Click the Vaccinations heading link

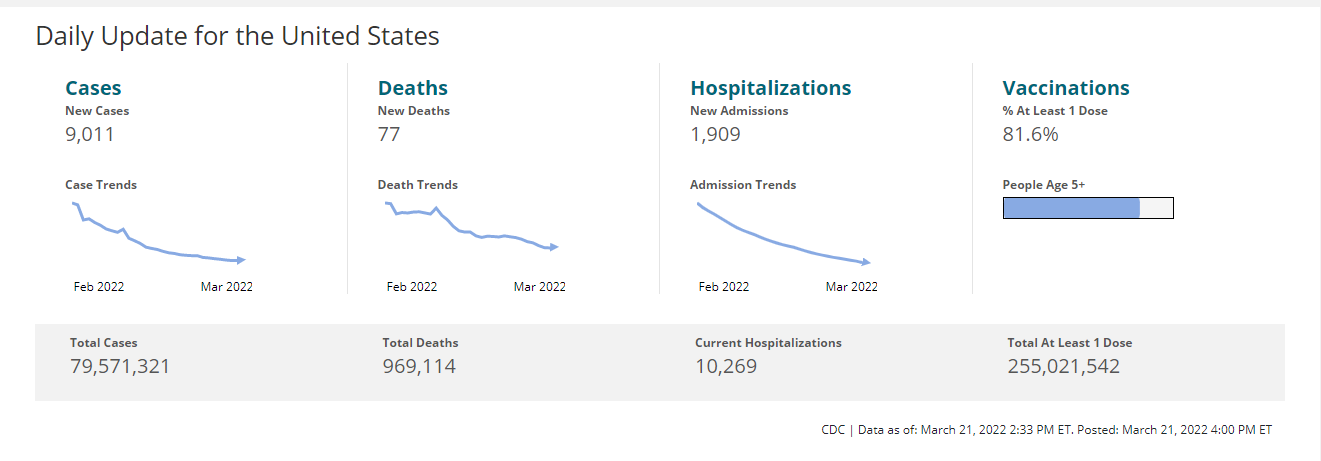pyautogui.click(x=1065, y=88)
